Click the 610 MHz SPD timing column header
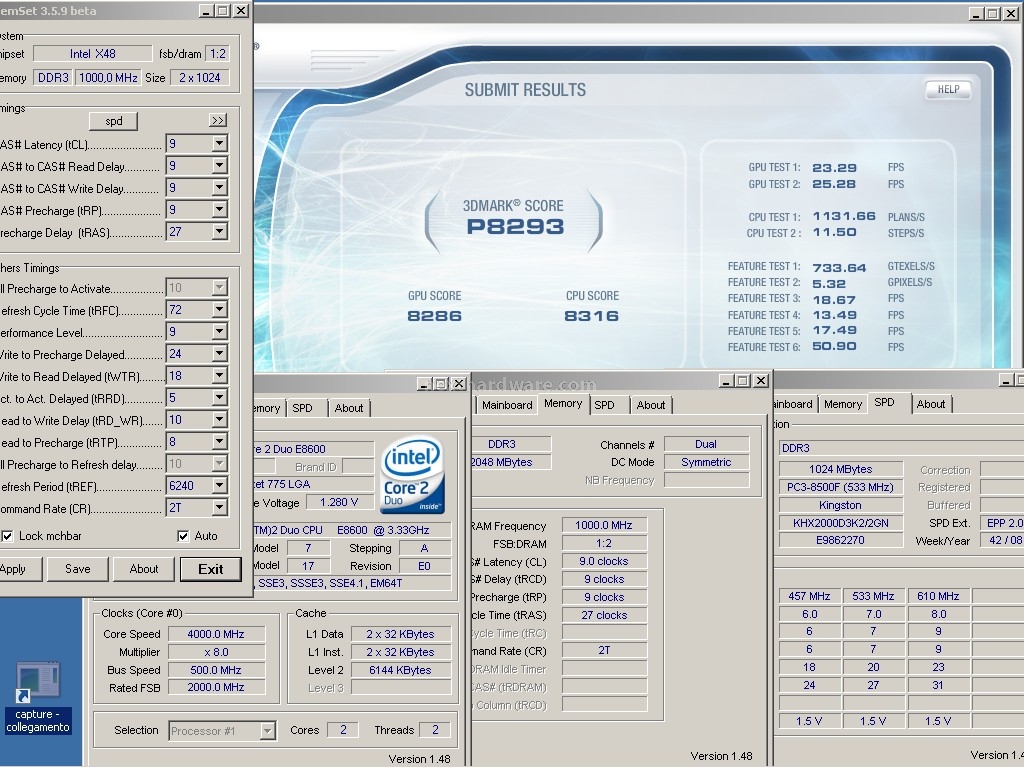 pyautogui.click(x=938, y=596)
